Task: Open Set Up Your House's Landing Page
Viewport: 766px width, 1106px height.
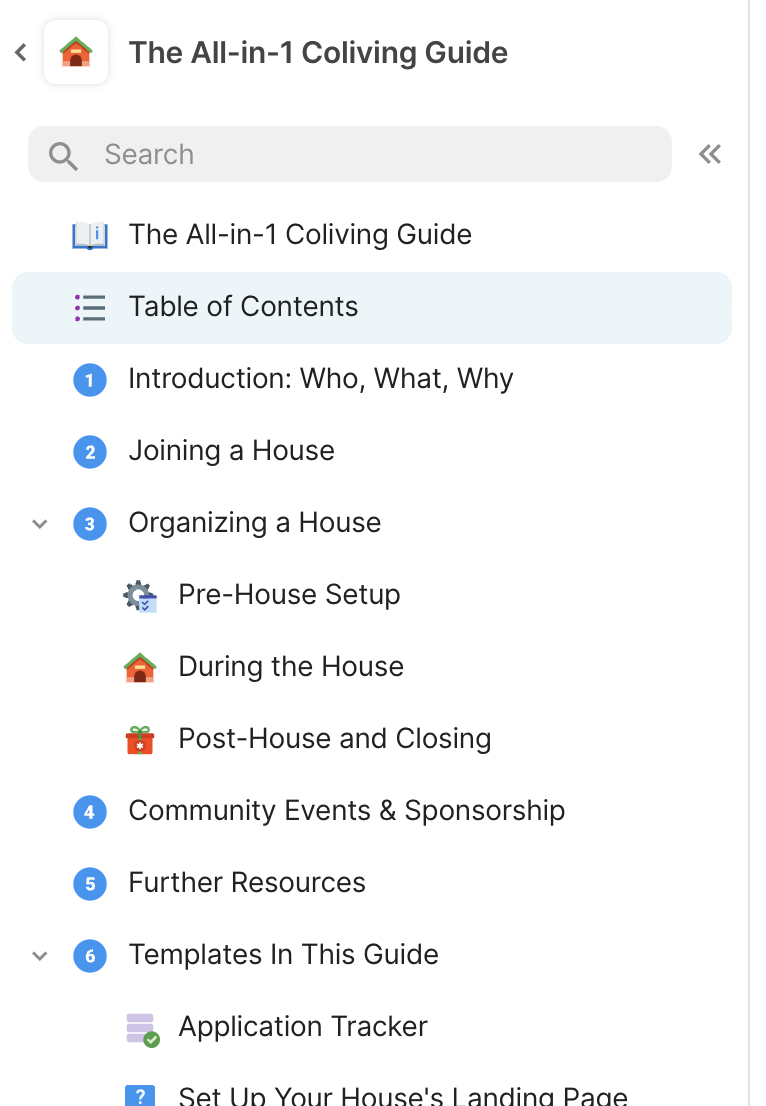Action: pos(402,1094)
